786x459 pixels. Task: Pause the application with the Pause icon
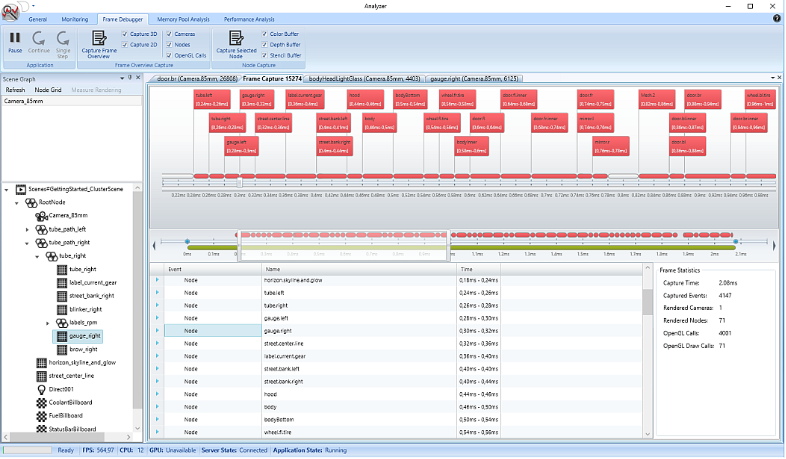pyautogui.click(x=15, y=38)
